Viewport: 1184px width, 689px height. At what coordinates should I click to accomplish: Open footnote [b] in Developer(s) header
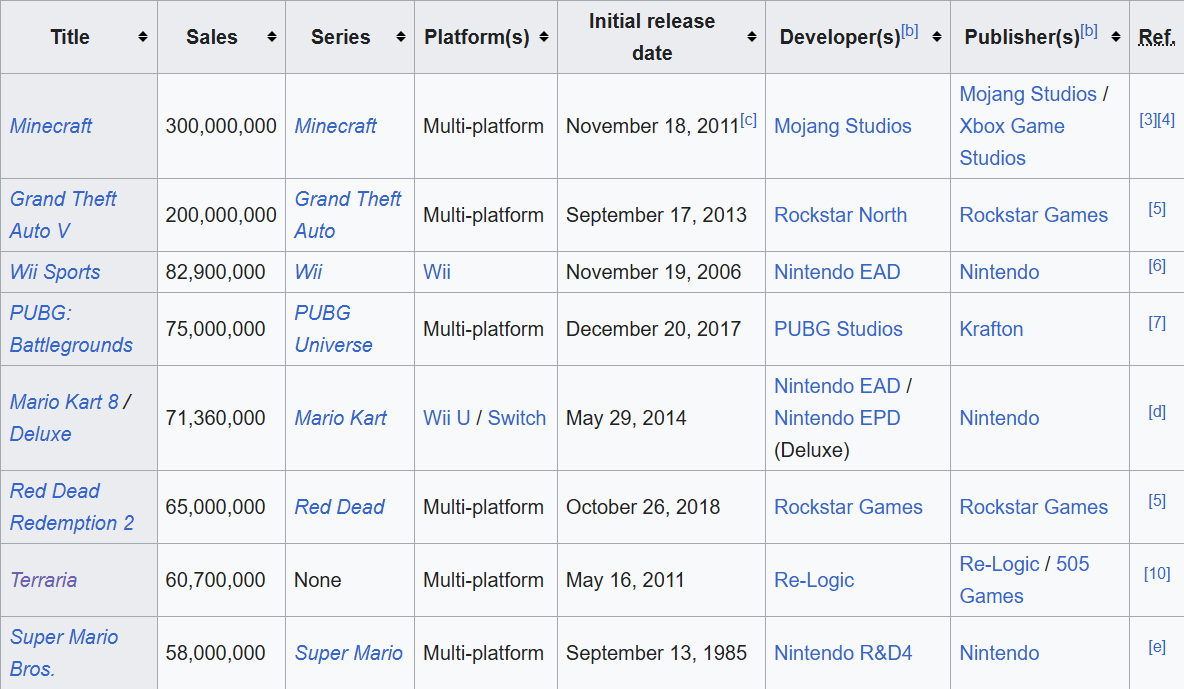click(x=910, y=31)
